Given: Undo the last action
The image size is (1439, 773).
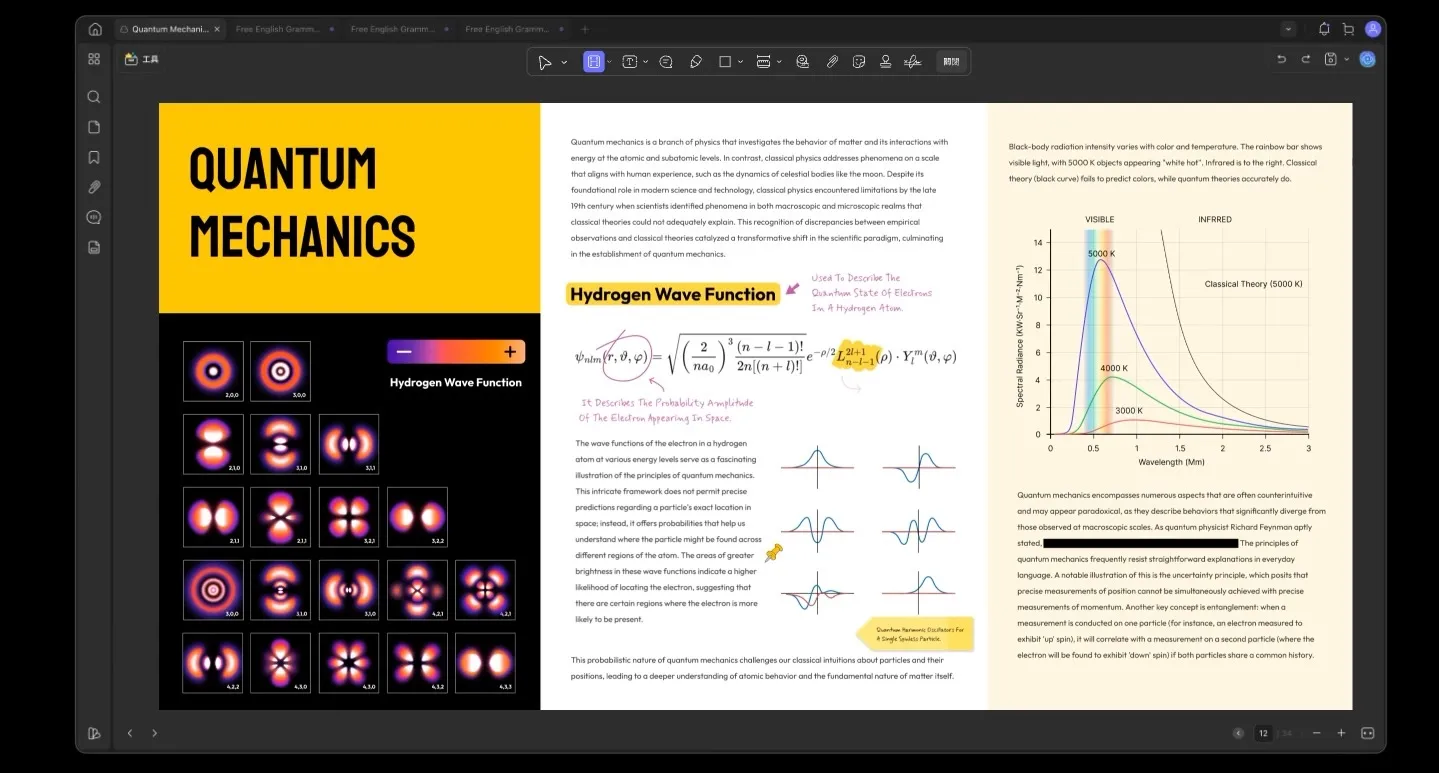Looking at the screenshot, I should (x=1281, y=60).
